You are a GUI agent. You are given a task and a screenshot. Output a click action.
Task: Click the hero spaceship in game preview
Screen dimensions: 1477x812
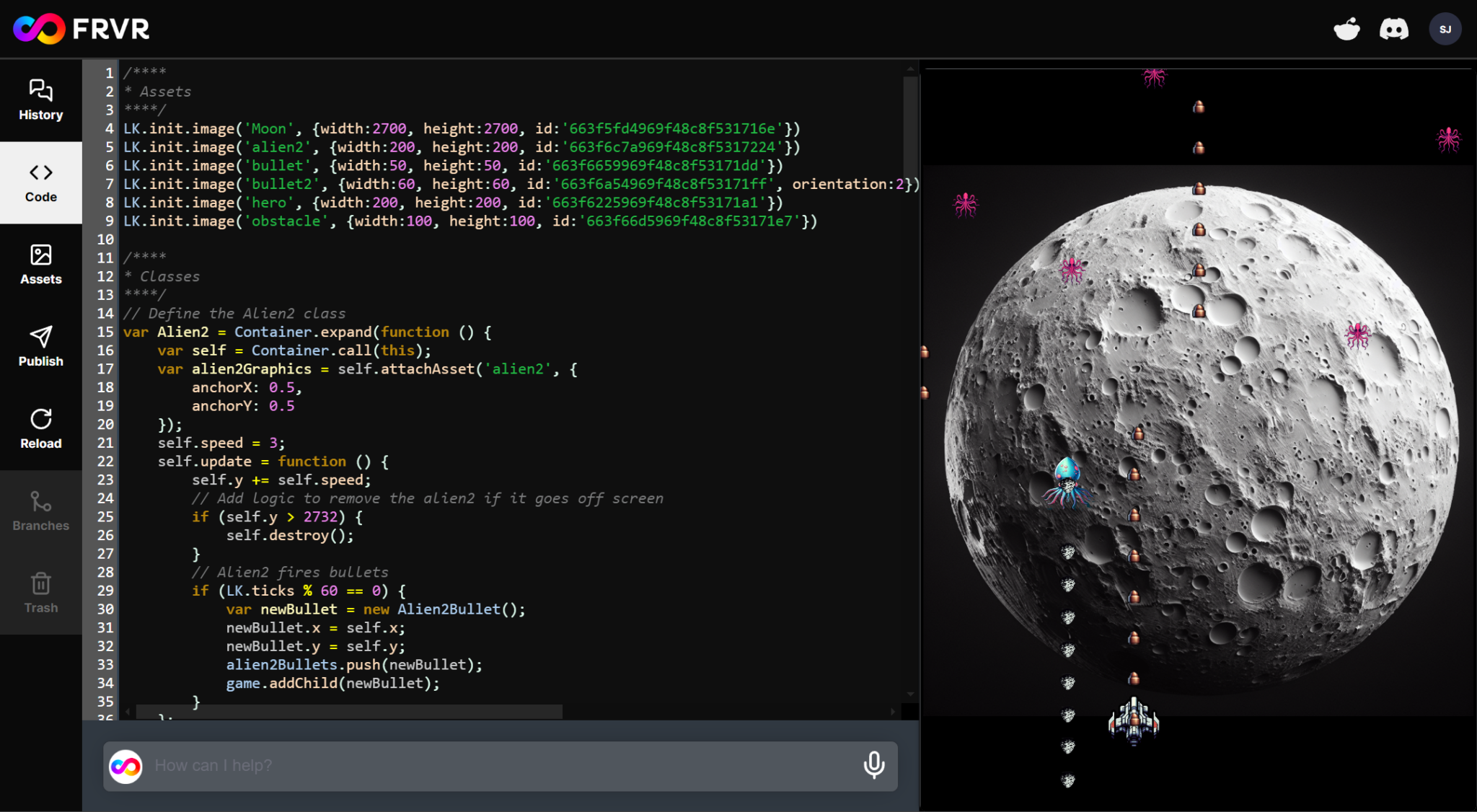(1134, 720)
